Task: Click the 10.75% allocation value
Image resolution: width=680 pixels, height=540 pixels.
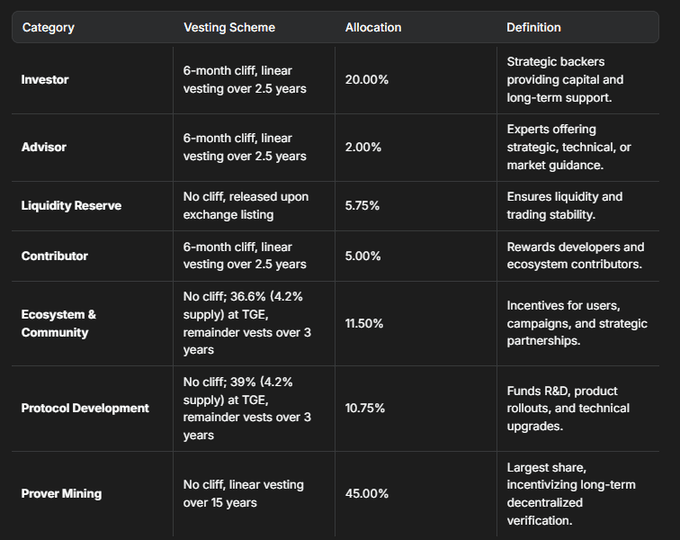Action: (367, 408)
